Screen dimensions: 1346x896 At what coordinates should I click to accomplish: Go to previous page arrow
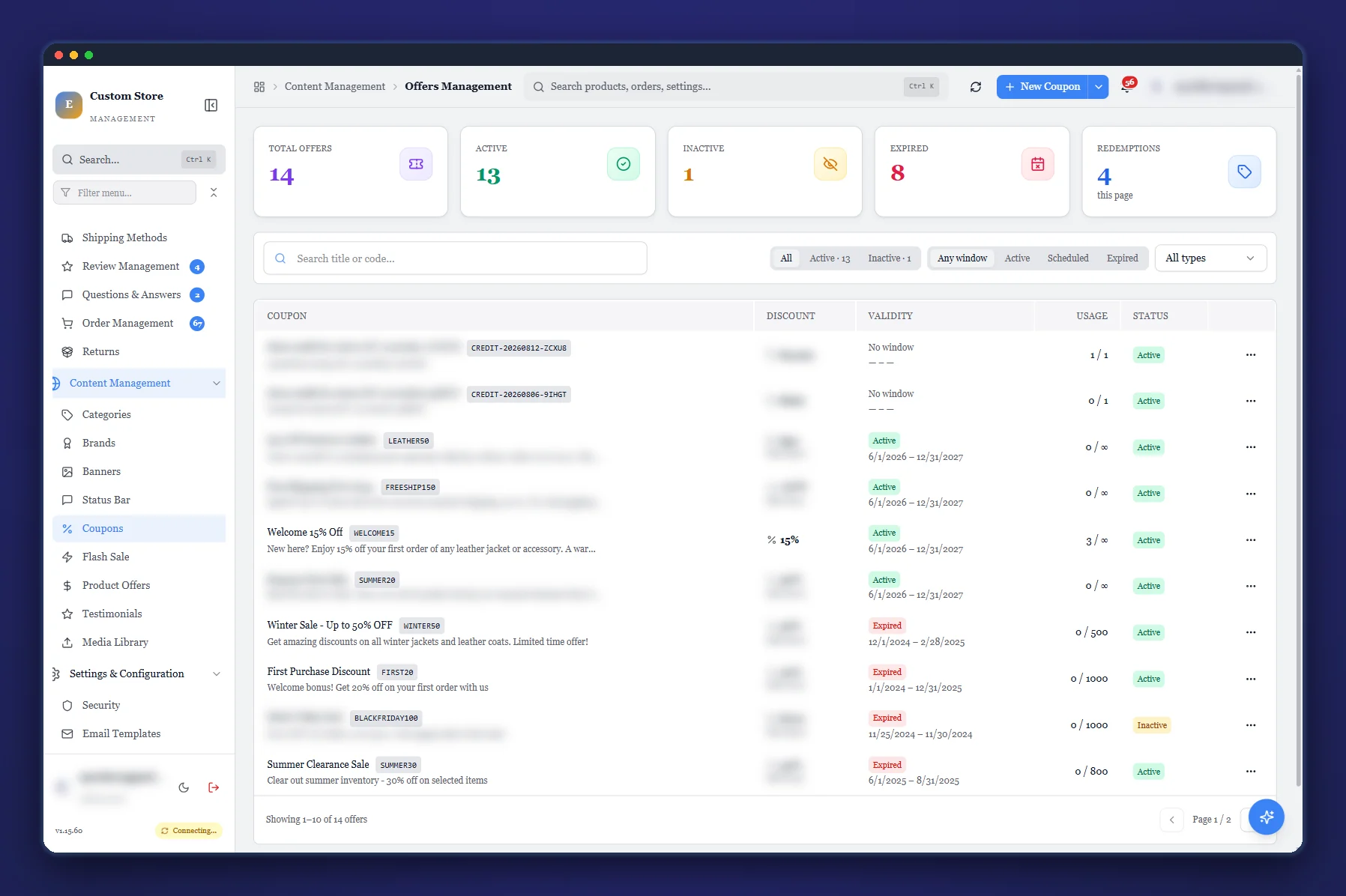(x=1172, y=820)
